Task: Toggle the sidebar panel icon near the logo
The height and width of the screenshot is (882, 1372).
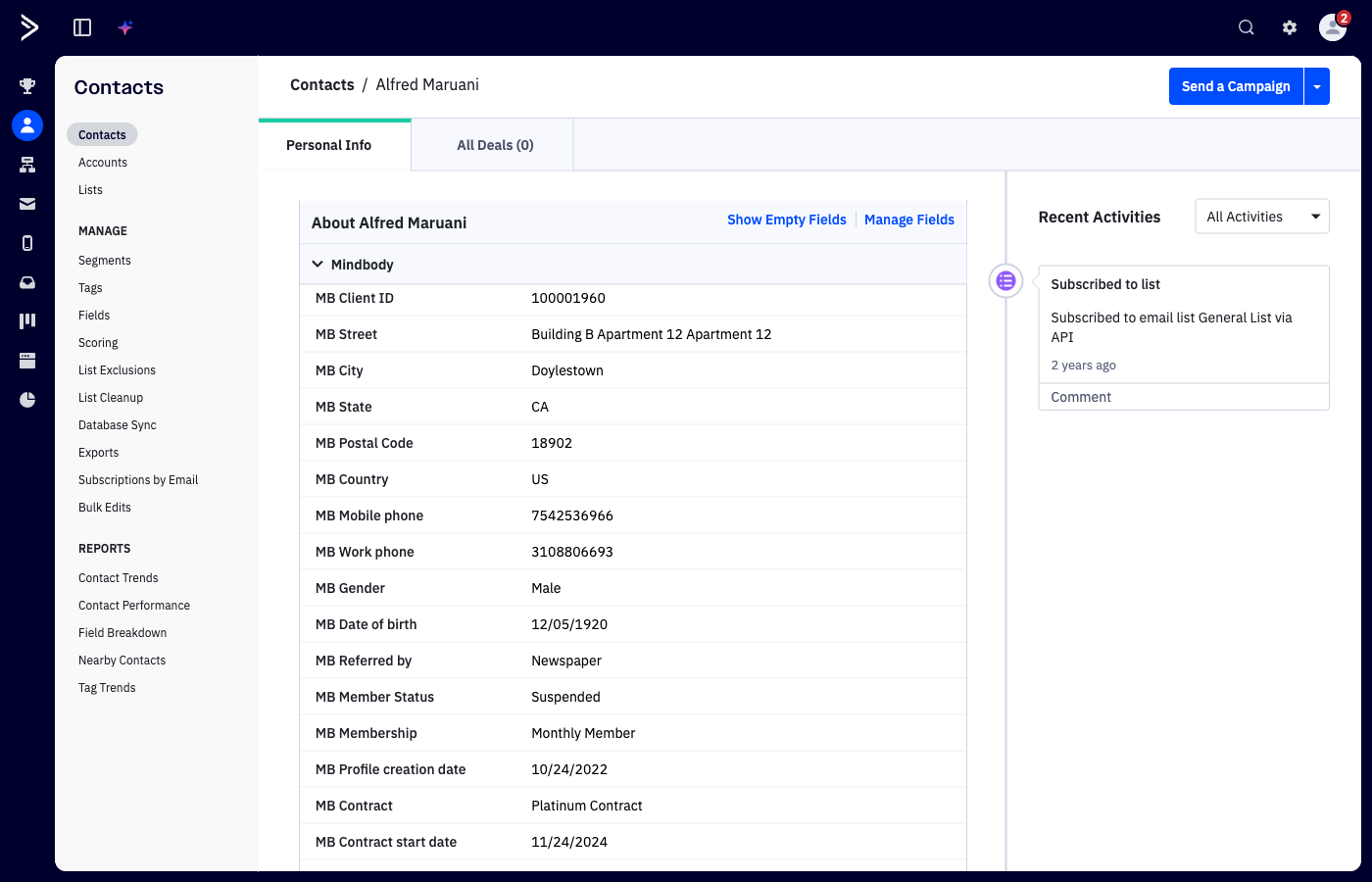Action: 82,27
